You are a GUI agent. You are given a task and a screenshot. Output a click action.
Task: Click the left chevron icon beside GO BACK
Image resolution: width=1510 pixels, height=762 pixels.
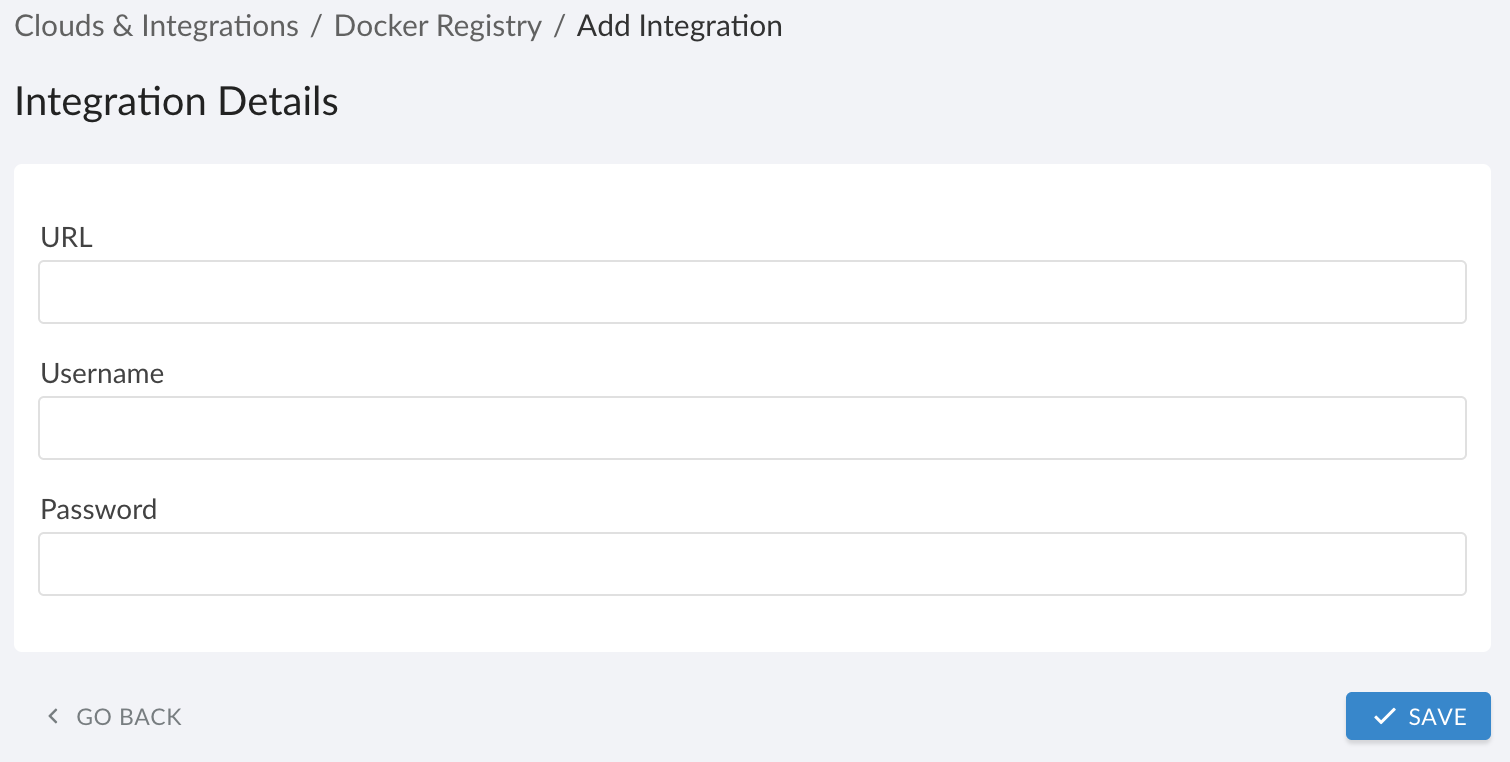point(51,716)
